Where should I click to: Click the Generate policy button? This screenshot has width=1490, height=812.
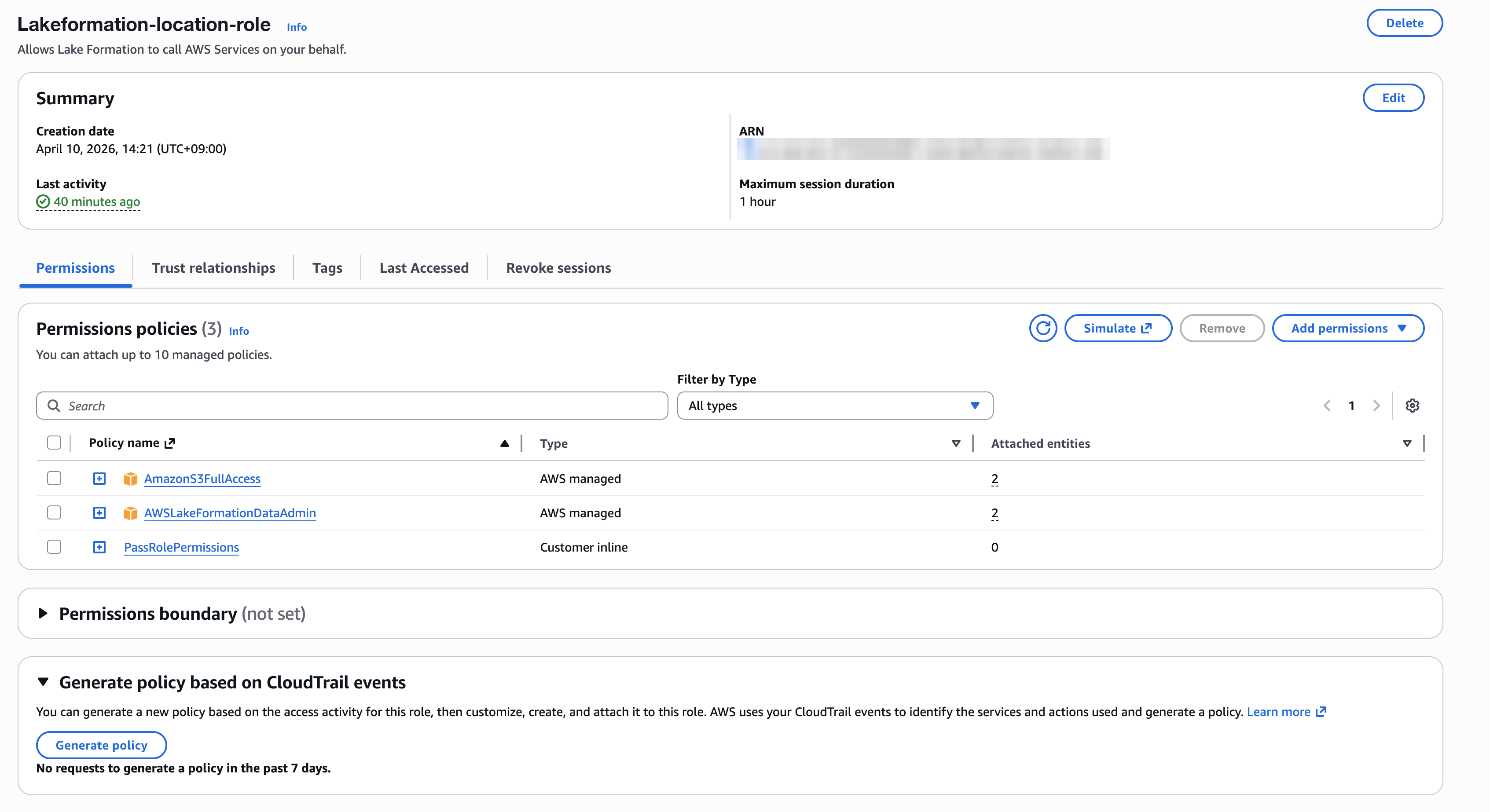click(101, 746)
